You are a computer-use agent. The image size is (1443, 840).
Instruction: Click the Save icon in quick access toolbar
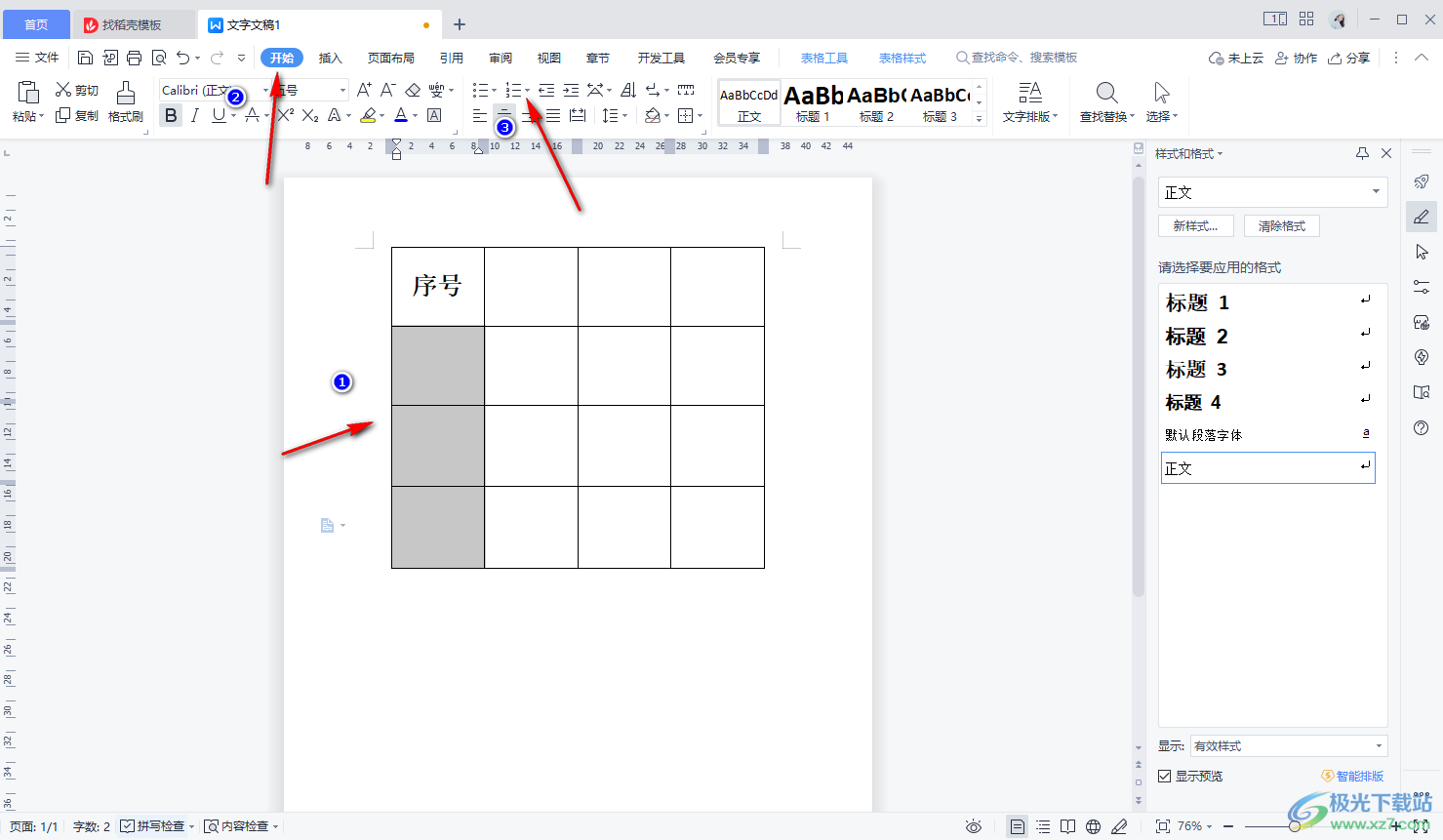[x=85, y=58]
